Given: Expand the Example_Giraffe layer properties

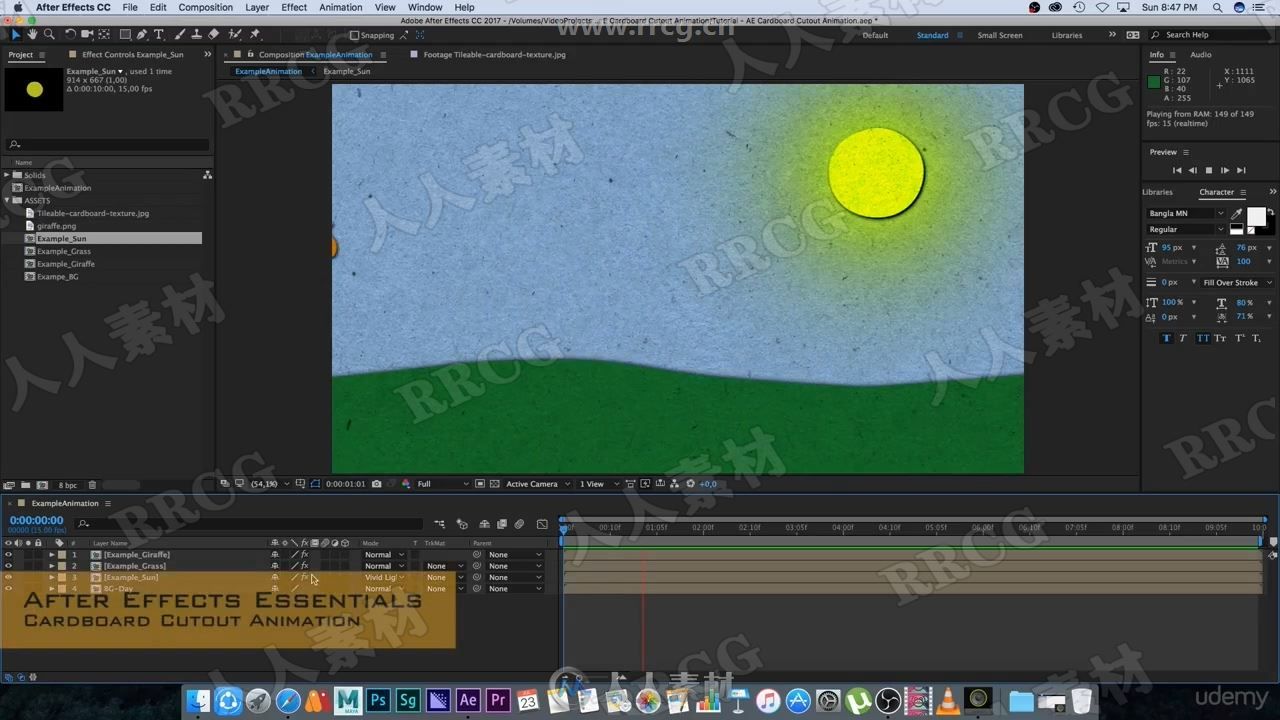Looking at the screenshot, I should pyautogui.click(x=52, y=554).
